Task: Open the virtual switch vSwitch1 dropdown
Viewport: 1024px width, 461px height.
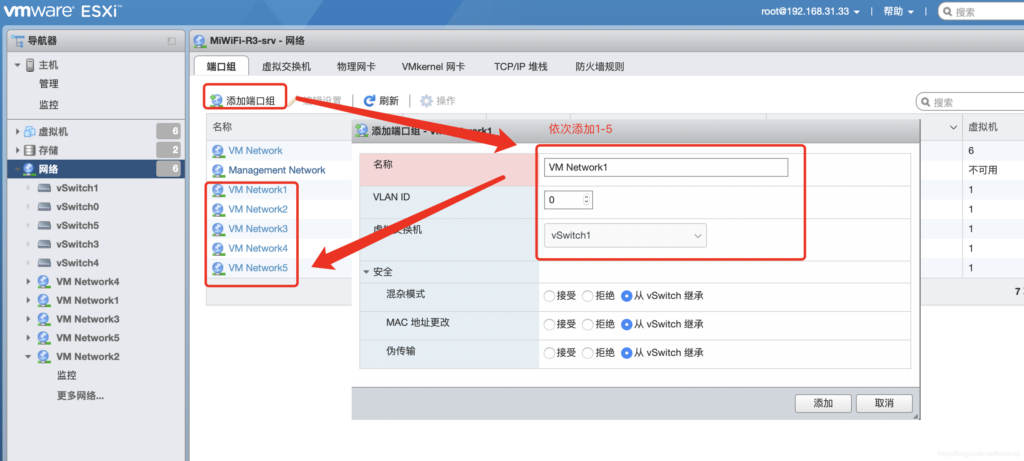Action: pos(626,236)
